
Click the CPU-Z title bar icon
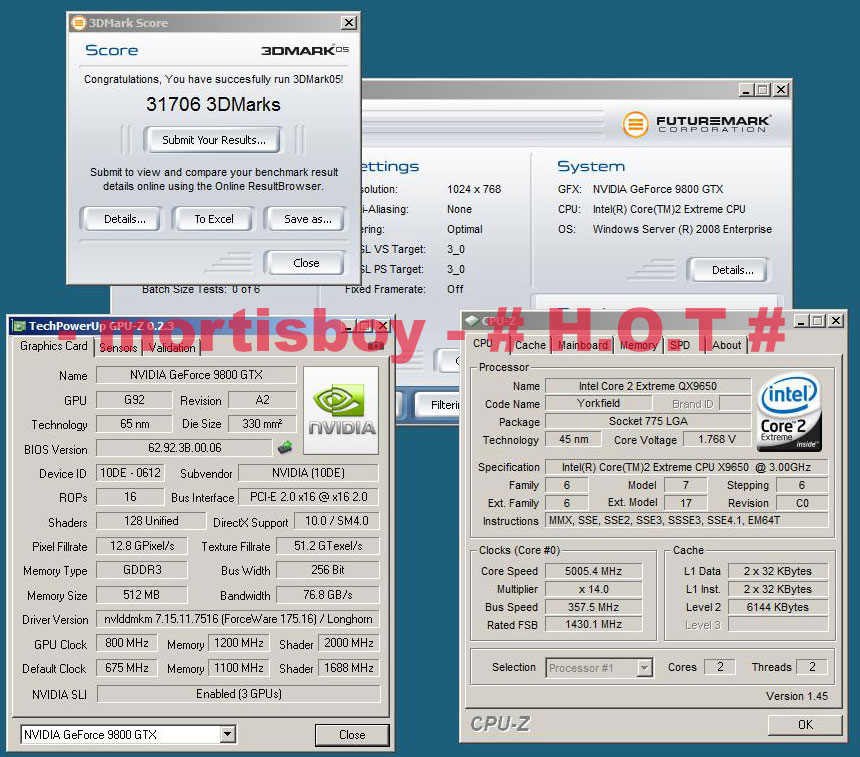[x=471, y=321]
